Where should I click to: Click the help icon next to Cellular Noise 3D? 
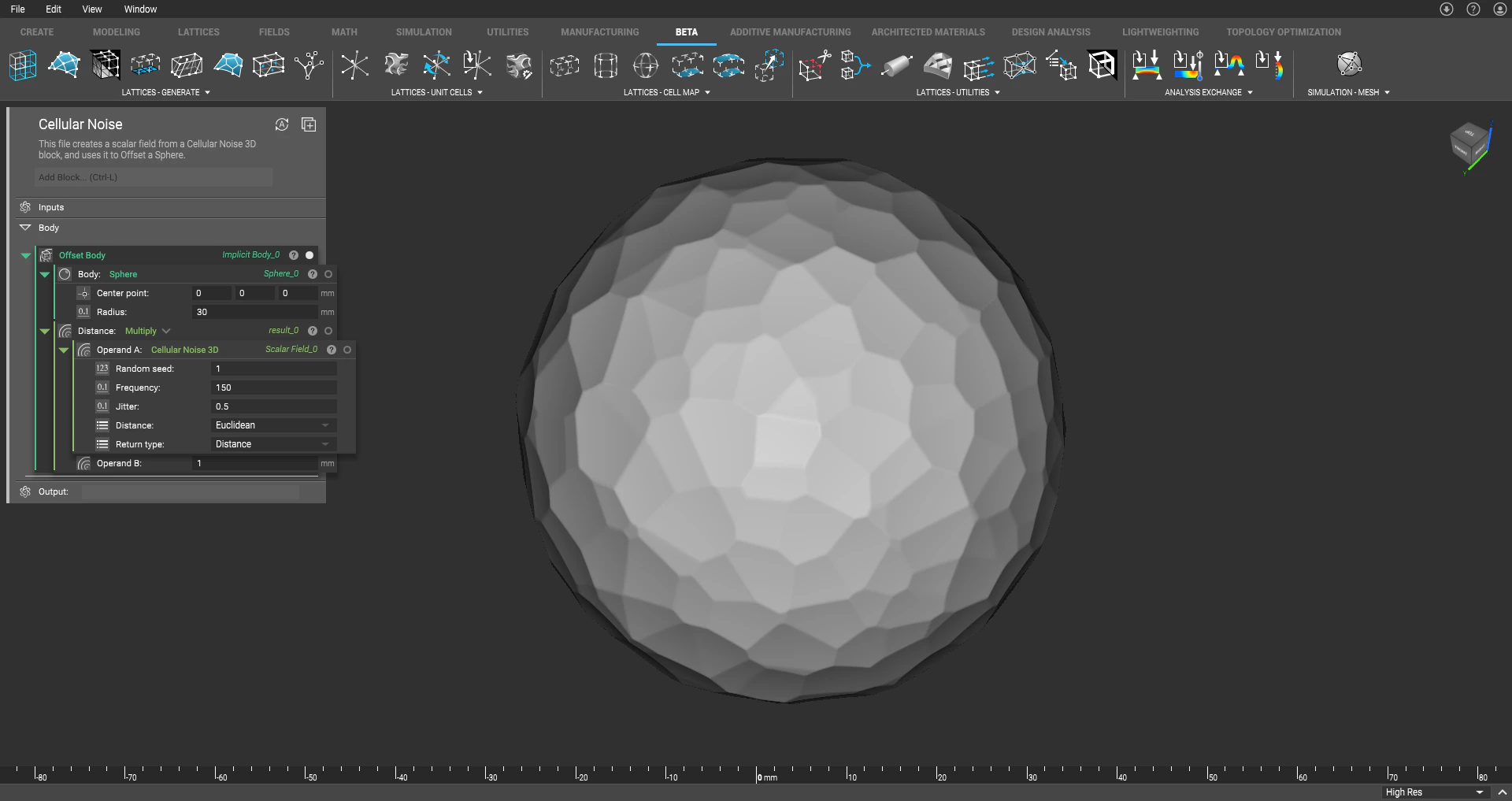331,350
